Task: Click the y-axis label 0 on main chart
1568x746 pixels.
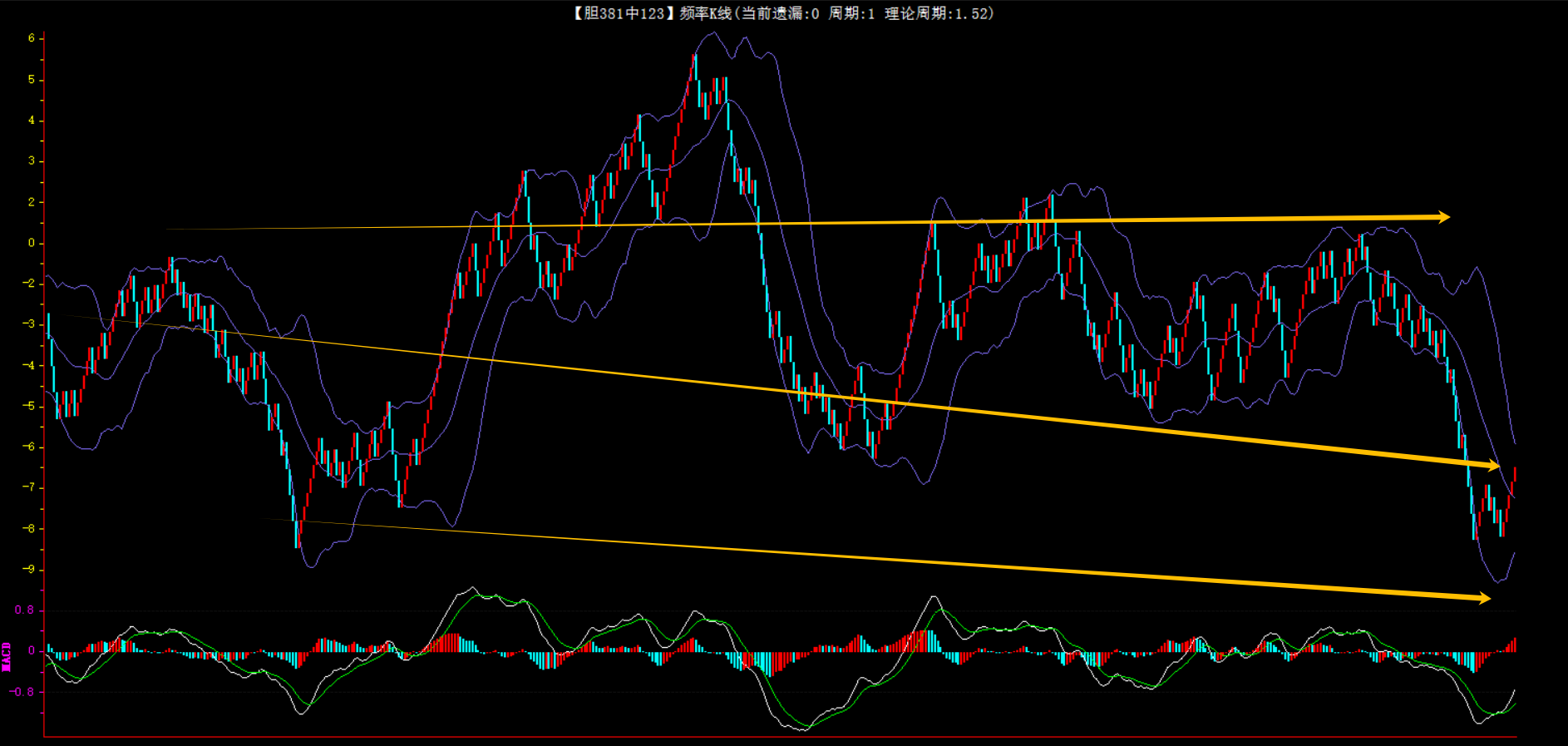Action: tap(32, 243)
